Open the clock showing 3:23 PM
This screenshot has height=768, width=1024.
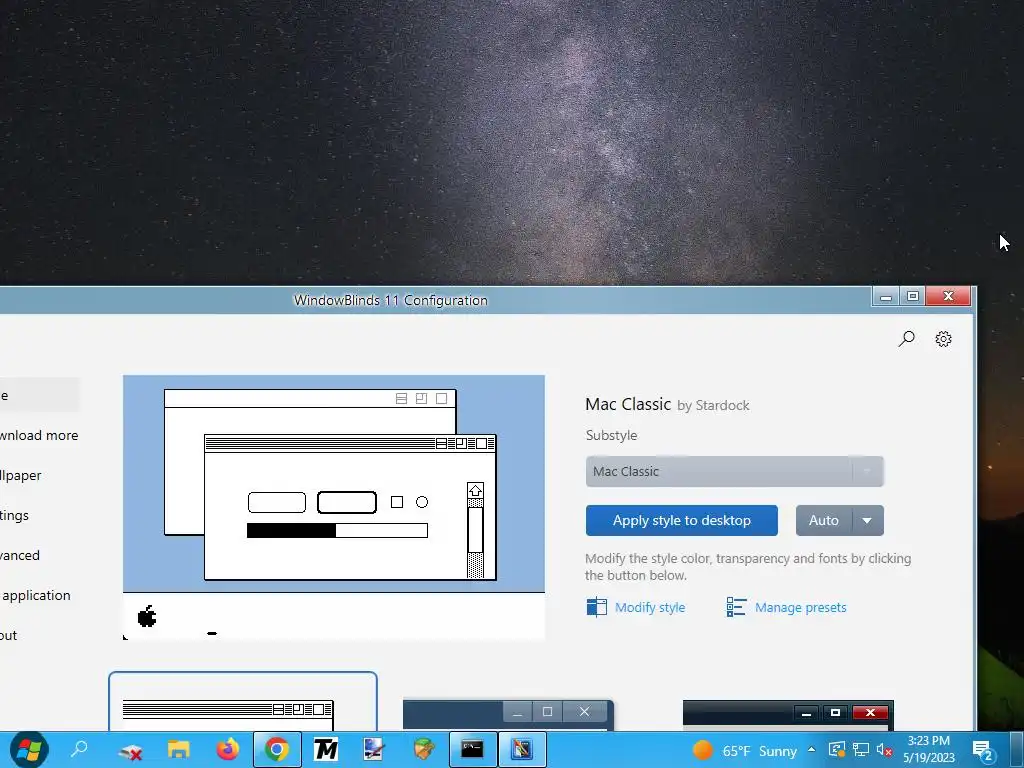click(x=929, y=750)
